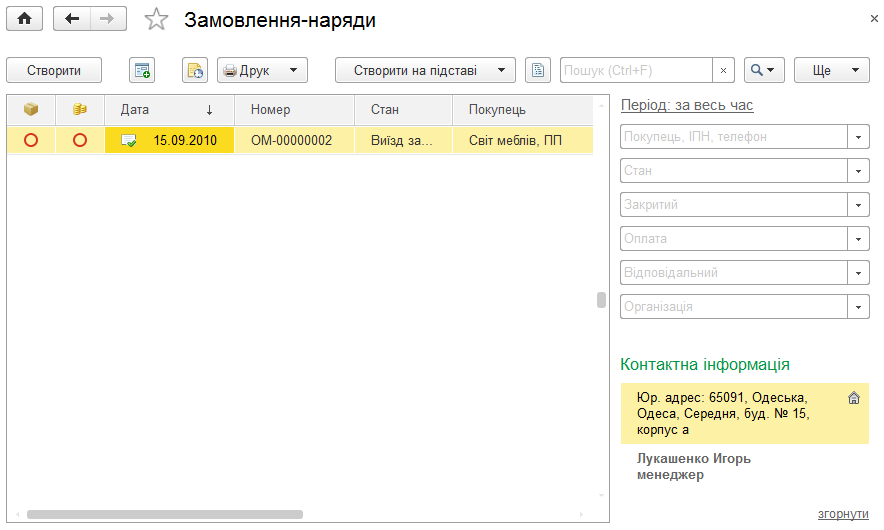Click the posted document icon in row
The image size is (884, 530).
[129, 140]
